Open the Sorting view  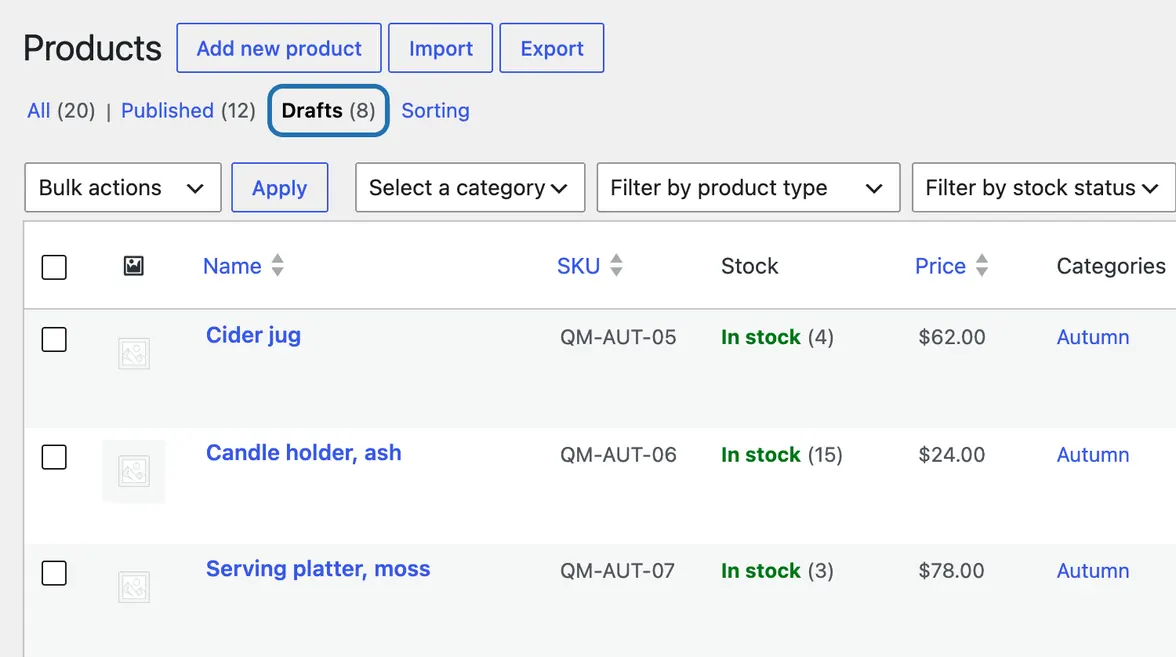(x=436, y=111)
